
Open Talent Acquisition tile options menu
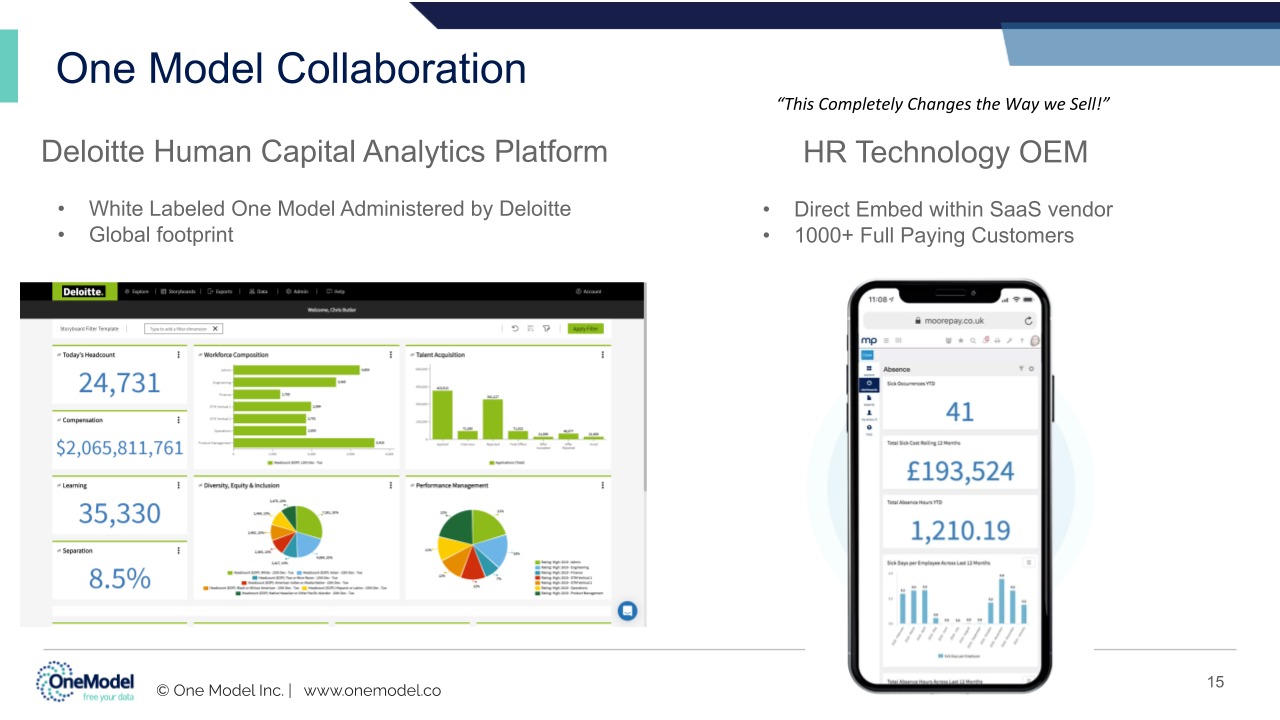(x=603, y=354)
